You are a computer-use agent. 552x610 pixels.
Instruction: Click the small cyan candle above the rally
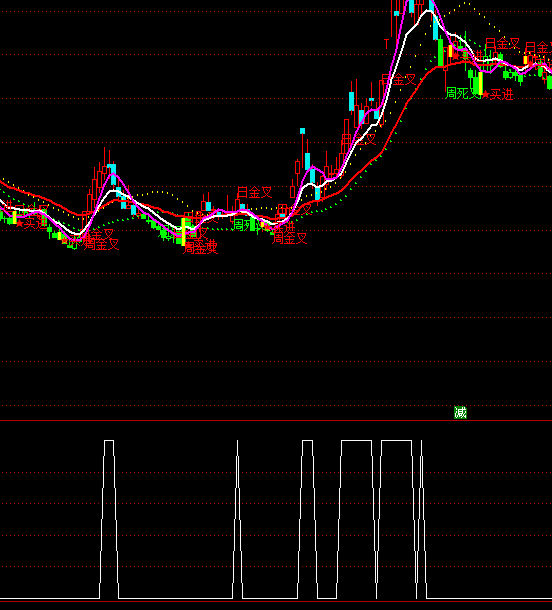pos(302,131)
